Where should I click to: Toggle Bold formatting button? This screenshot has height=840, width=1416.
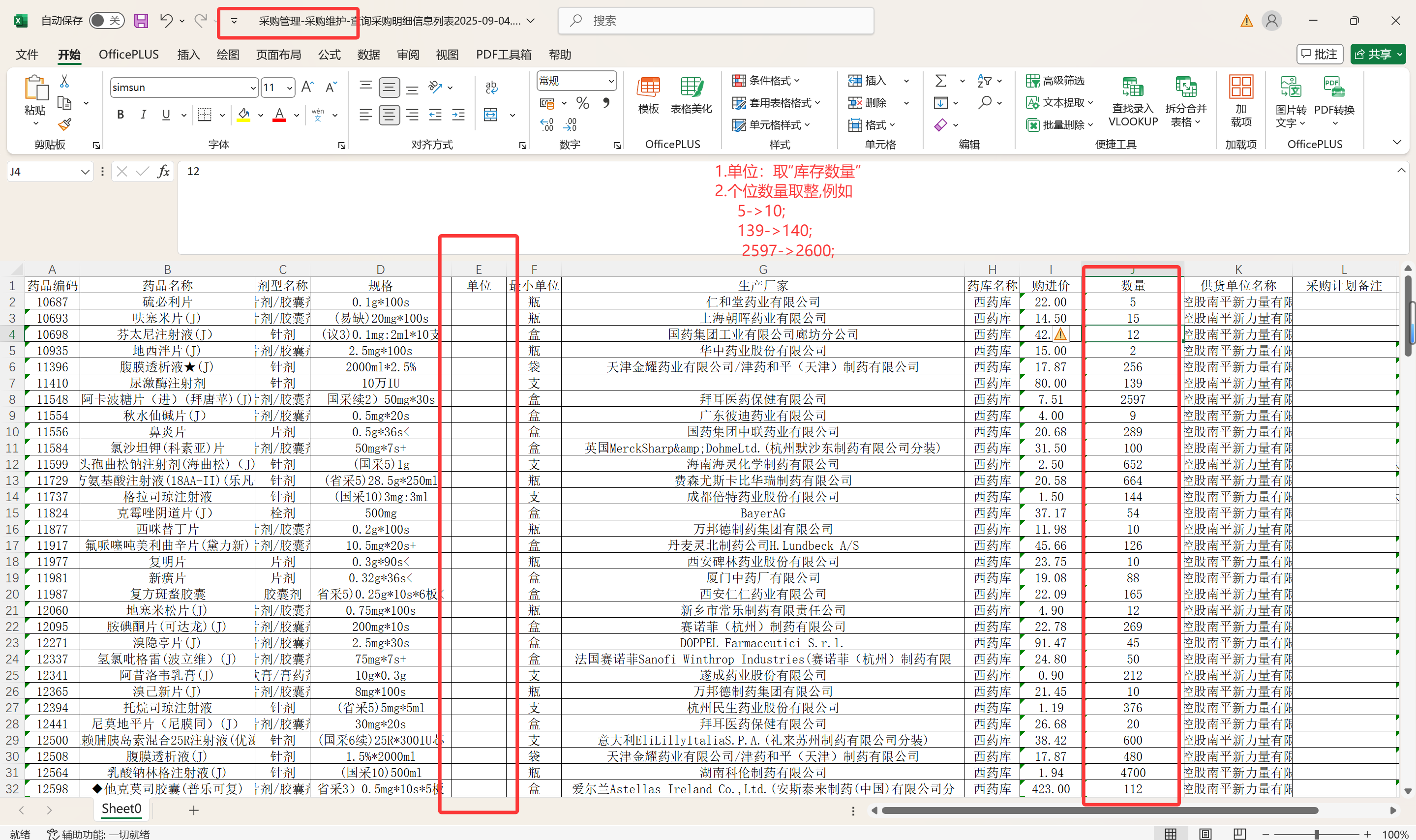click(x=120, y=115)
